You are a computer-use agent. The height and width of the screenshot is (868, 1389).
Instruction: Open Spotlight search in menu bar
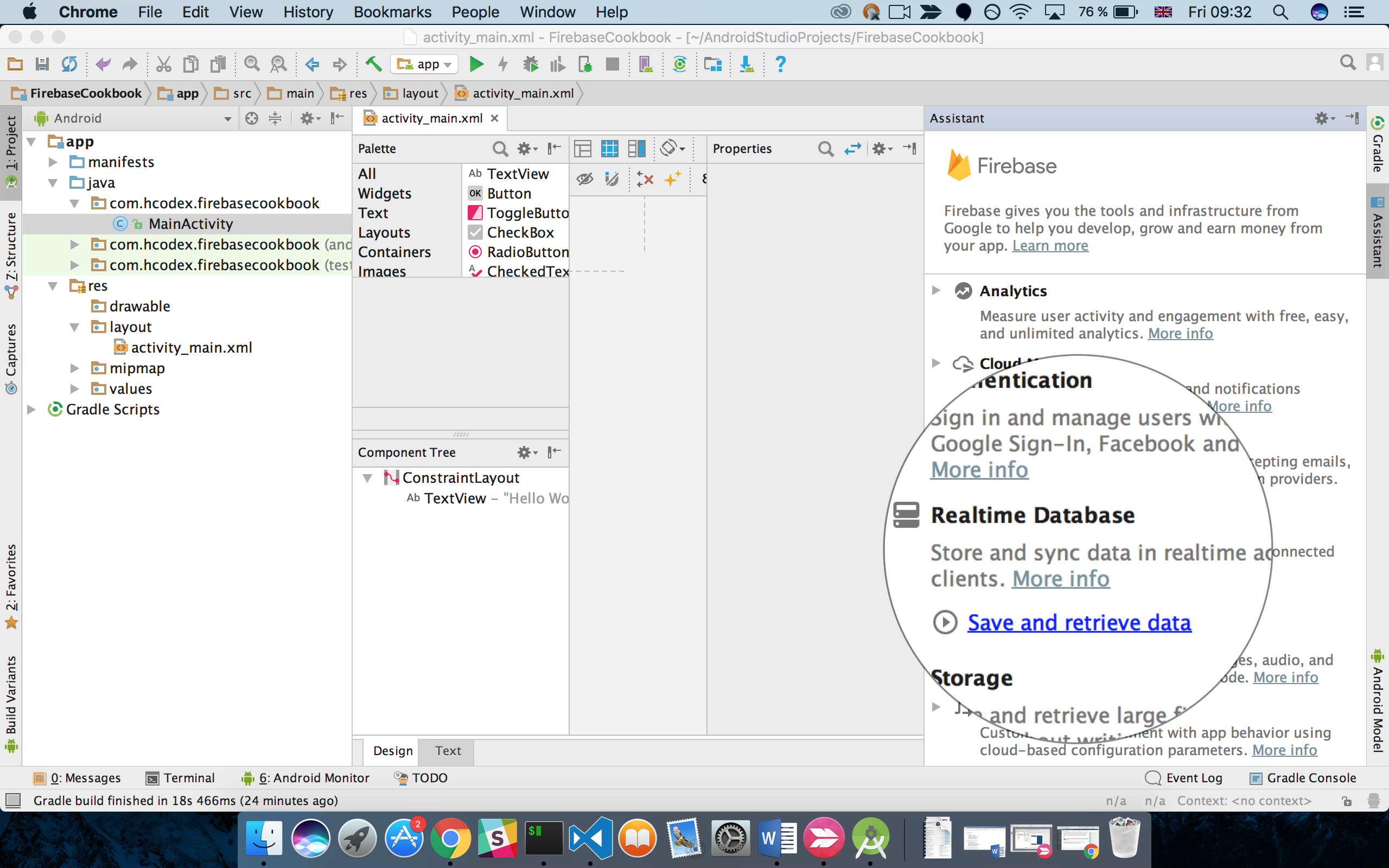(x=1280, y=11)
